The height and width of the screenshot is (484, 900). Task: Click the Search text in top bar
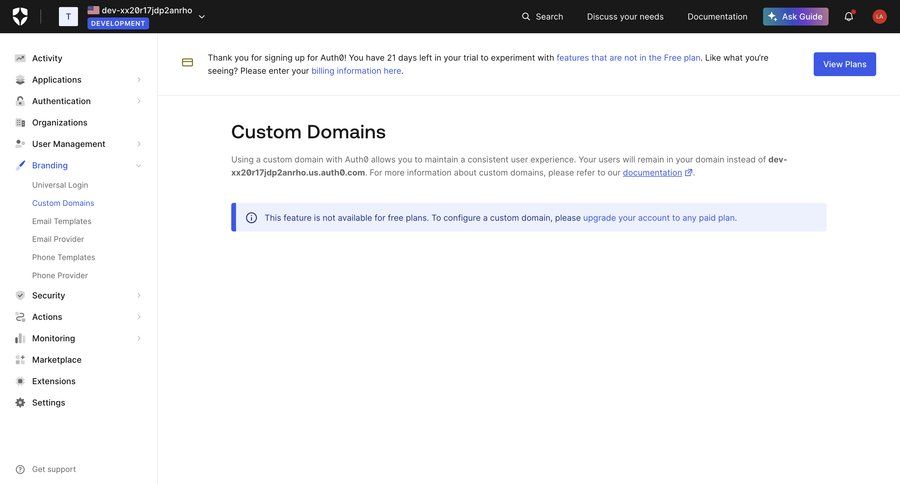tap(549, 17)
